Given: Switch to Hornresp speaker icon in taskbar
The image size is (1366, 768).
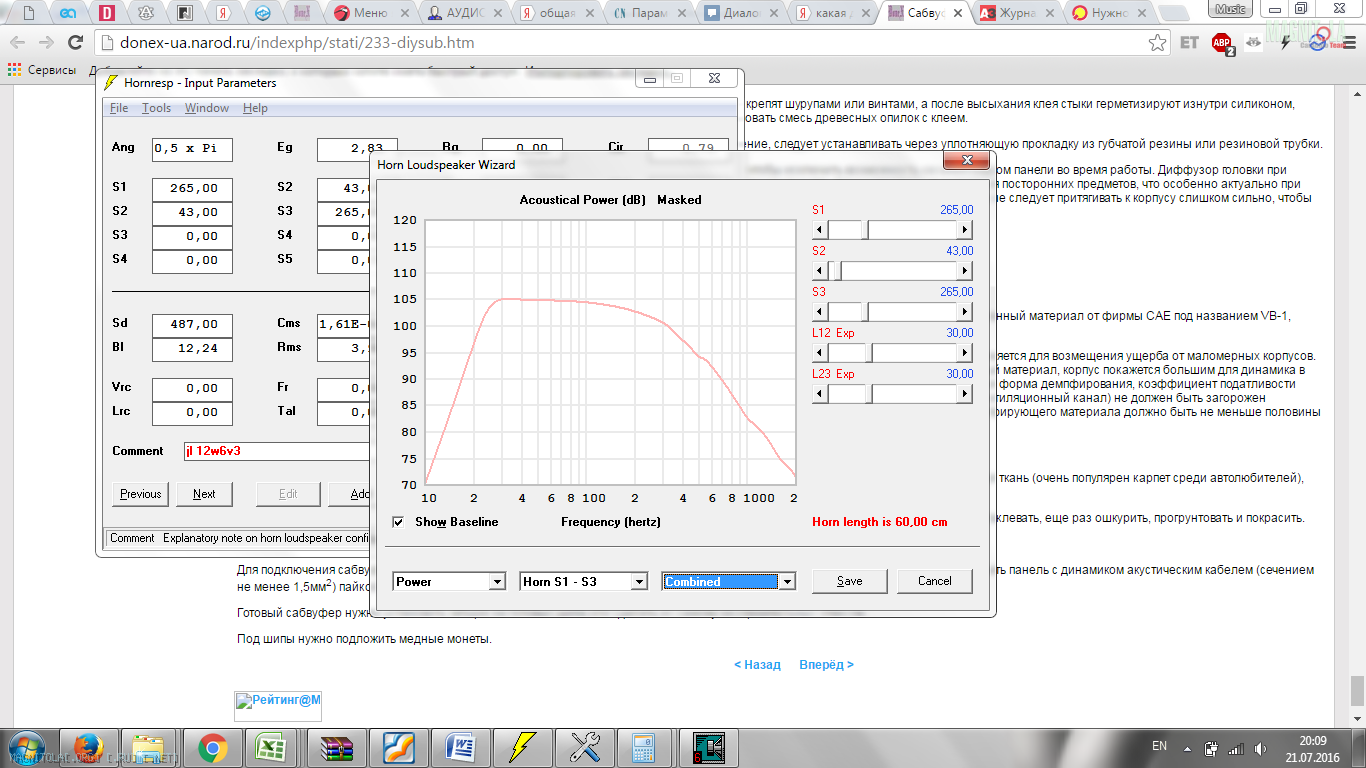Looking at the screenshot, I should [709, 746].
